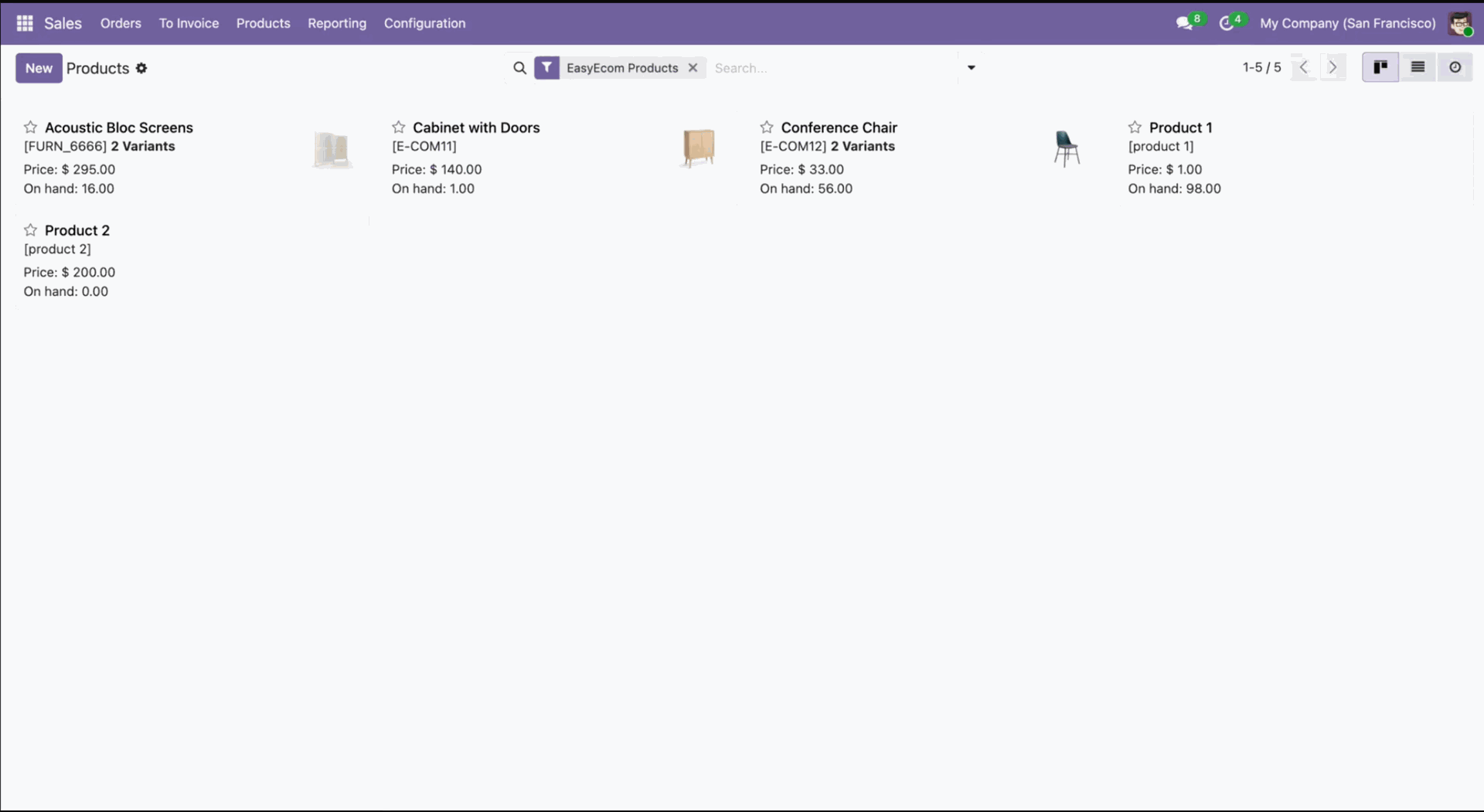The width and height of the screenshot is (1484, 812).
Task: Open the Products menu in navbar
Action: (263, 23)
